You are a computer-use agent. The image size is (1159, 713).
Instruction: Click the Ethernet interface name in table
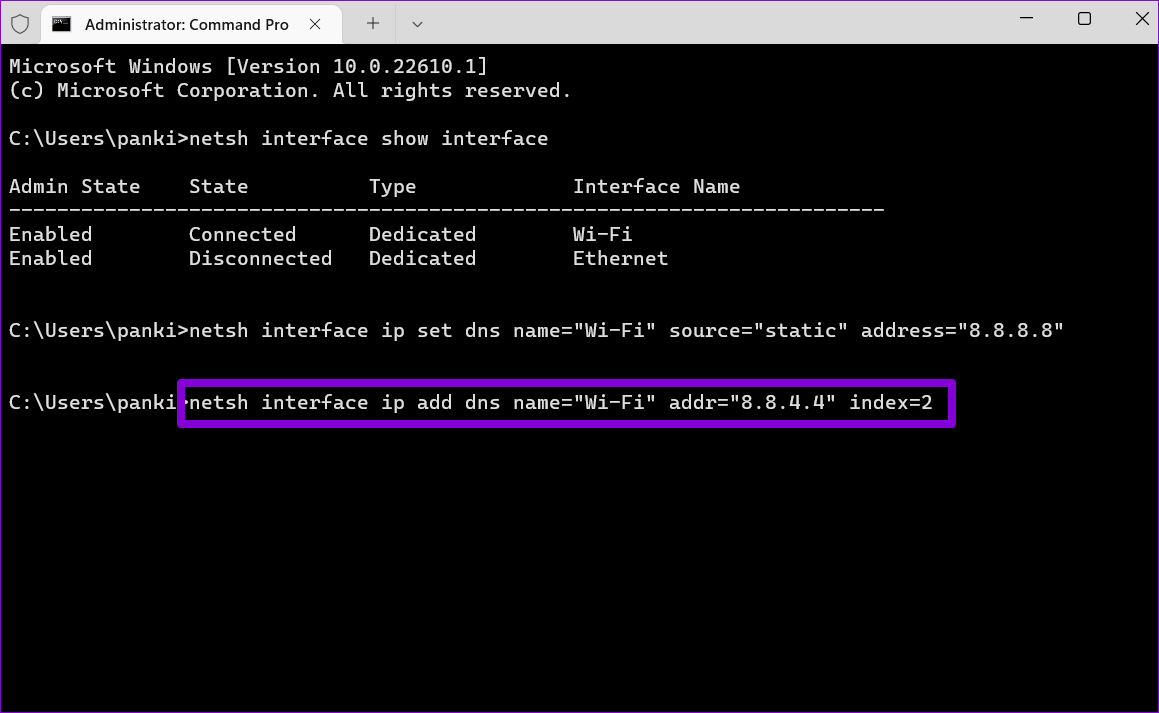tap(620, 258)
